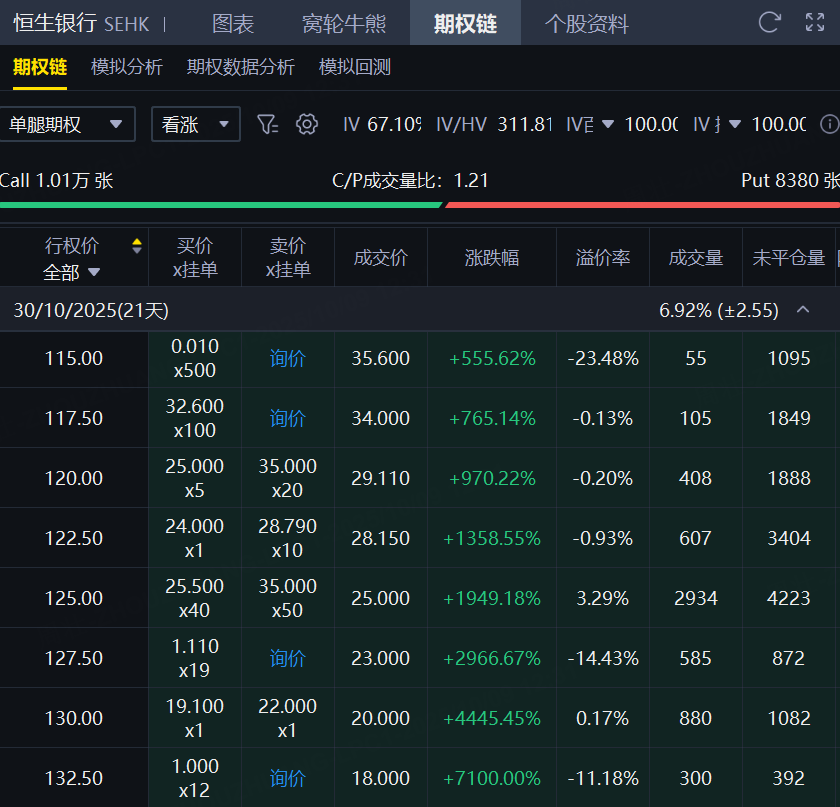Open the 个股资料 tab

[x=586, y=23]
